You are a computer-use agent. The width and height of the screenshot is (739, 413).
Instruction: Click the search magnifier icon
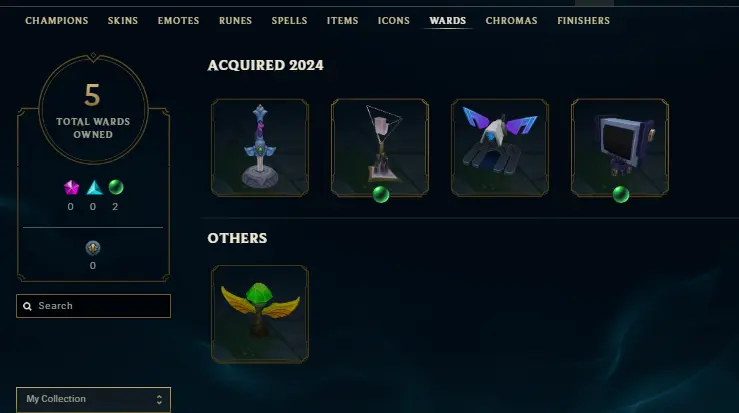(x=27, y=306)
